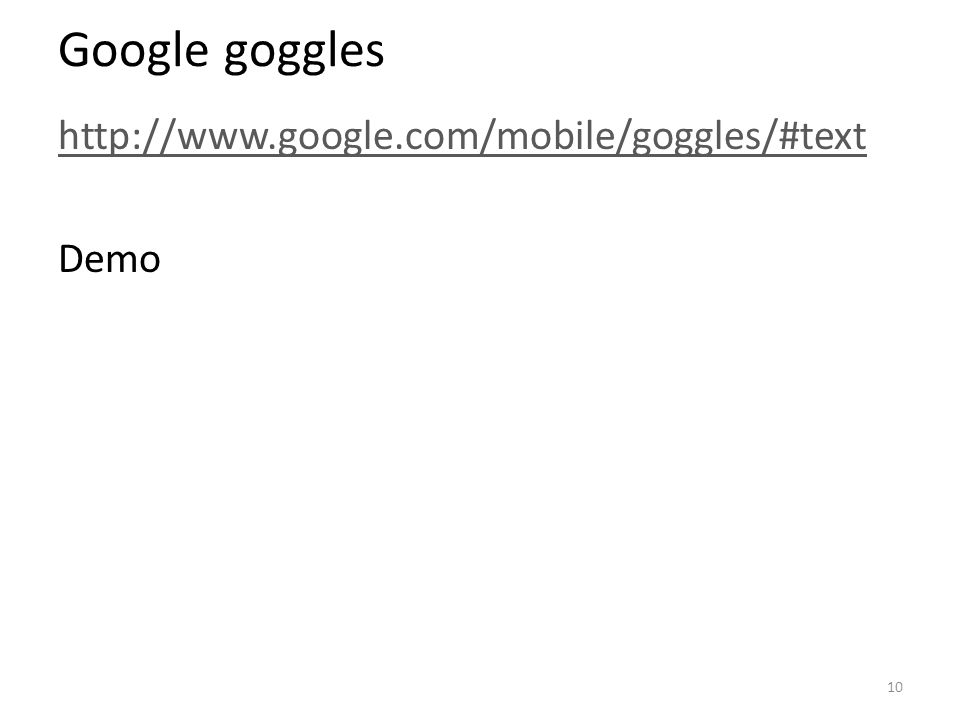Image resolution: width=960 pixels, height=720 pixels.
Task: Click 'goggles' segment within the URL
Action: tap(696, 137)
